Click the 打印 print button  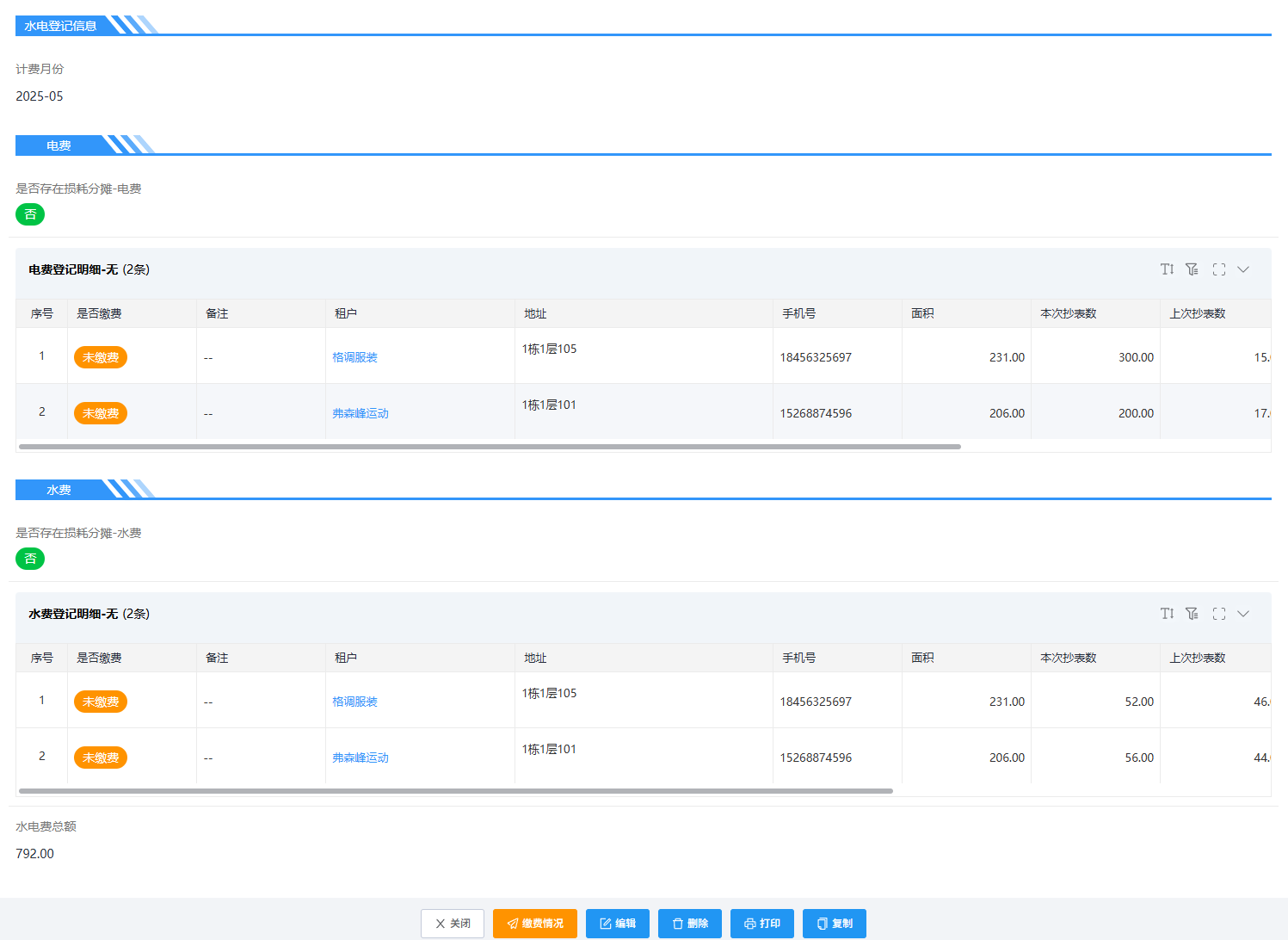tap(761, 924)
